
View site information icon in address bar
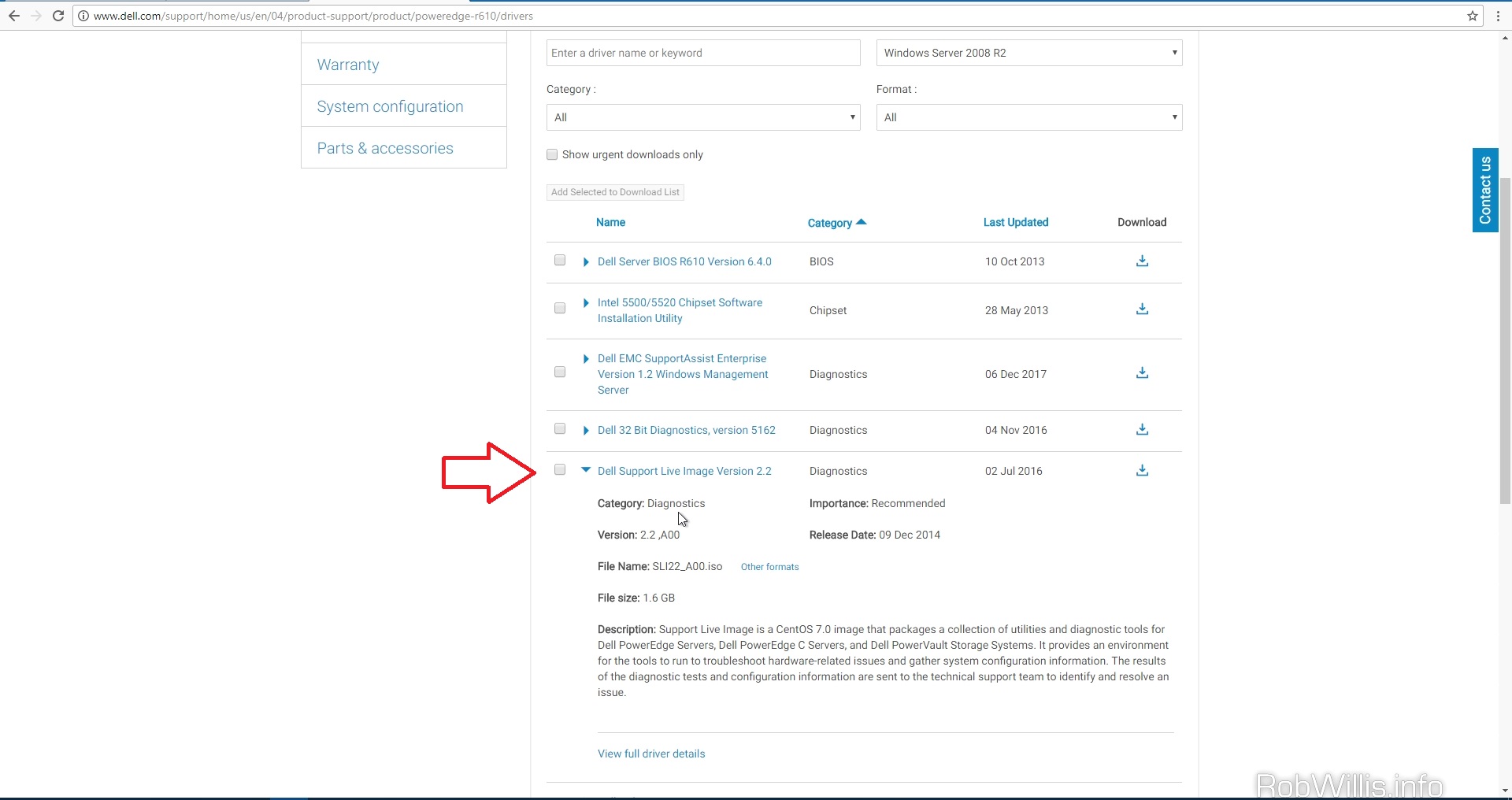click(83, 16)
